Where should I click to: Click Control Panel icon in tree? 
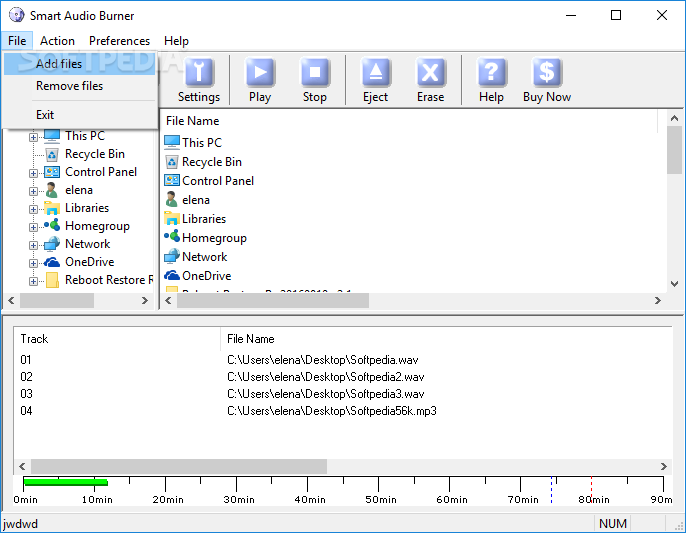coord(52,172)
